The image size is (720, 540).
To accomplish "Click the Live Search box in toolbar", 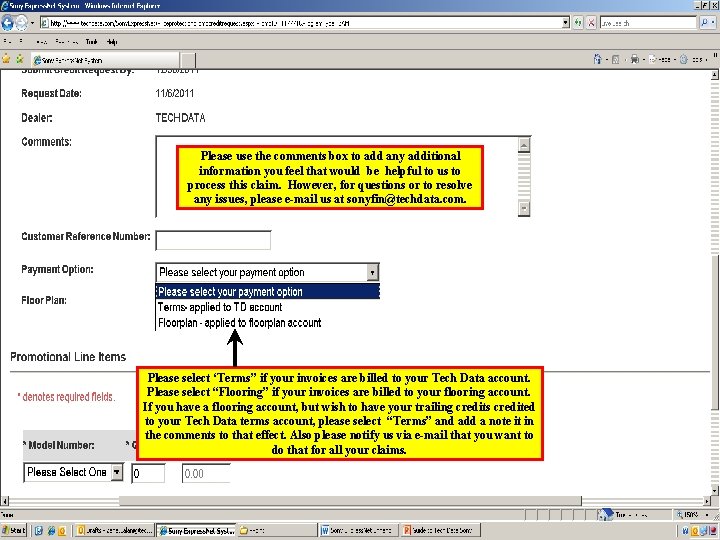I will point(648,22).
